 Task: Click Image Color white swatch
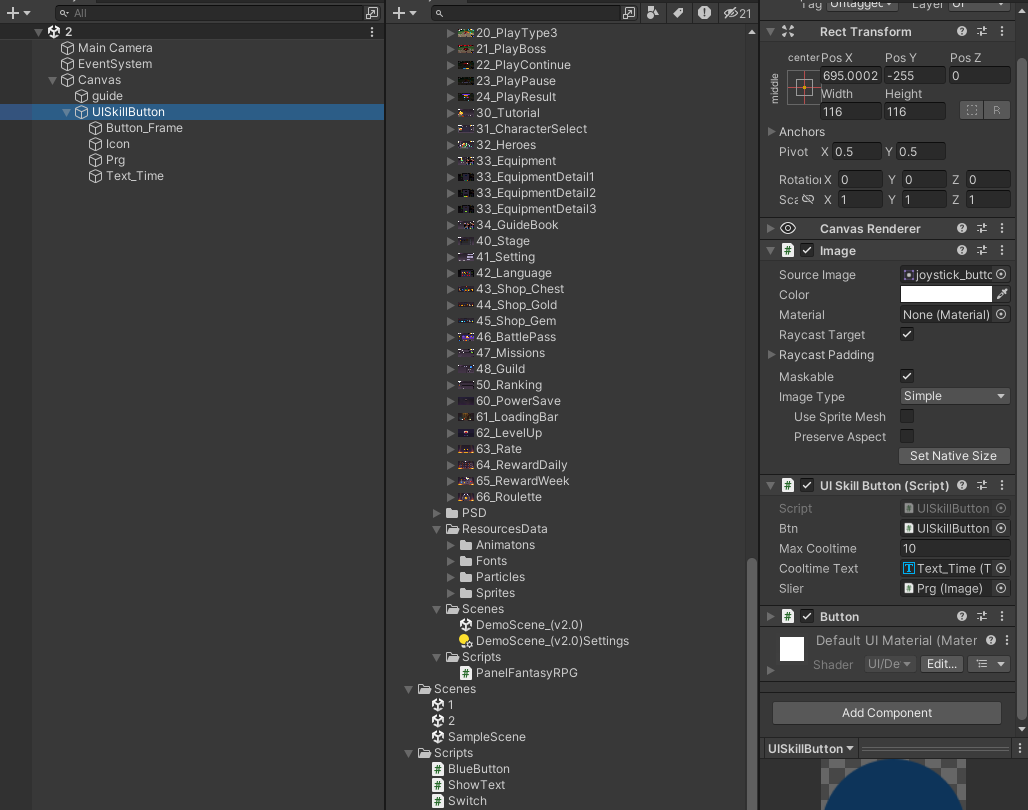[946, 294]
